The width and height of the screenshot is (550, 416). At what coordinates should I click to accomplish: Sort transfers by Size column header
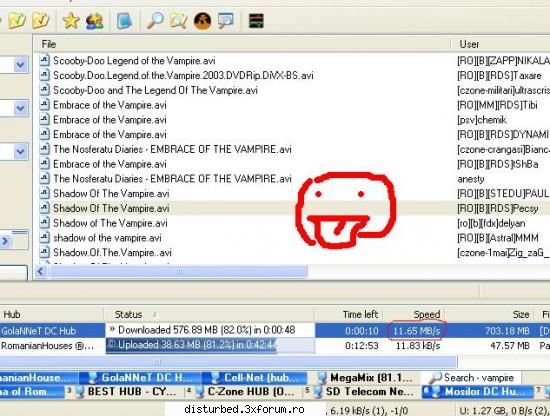[x=489, y=314]
